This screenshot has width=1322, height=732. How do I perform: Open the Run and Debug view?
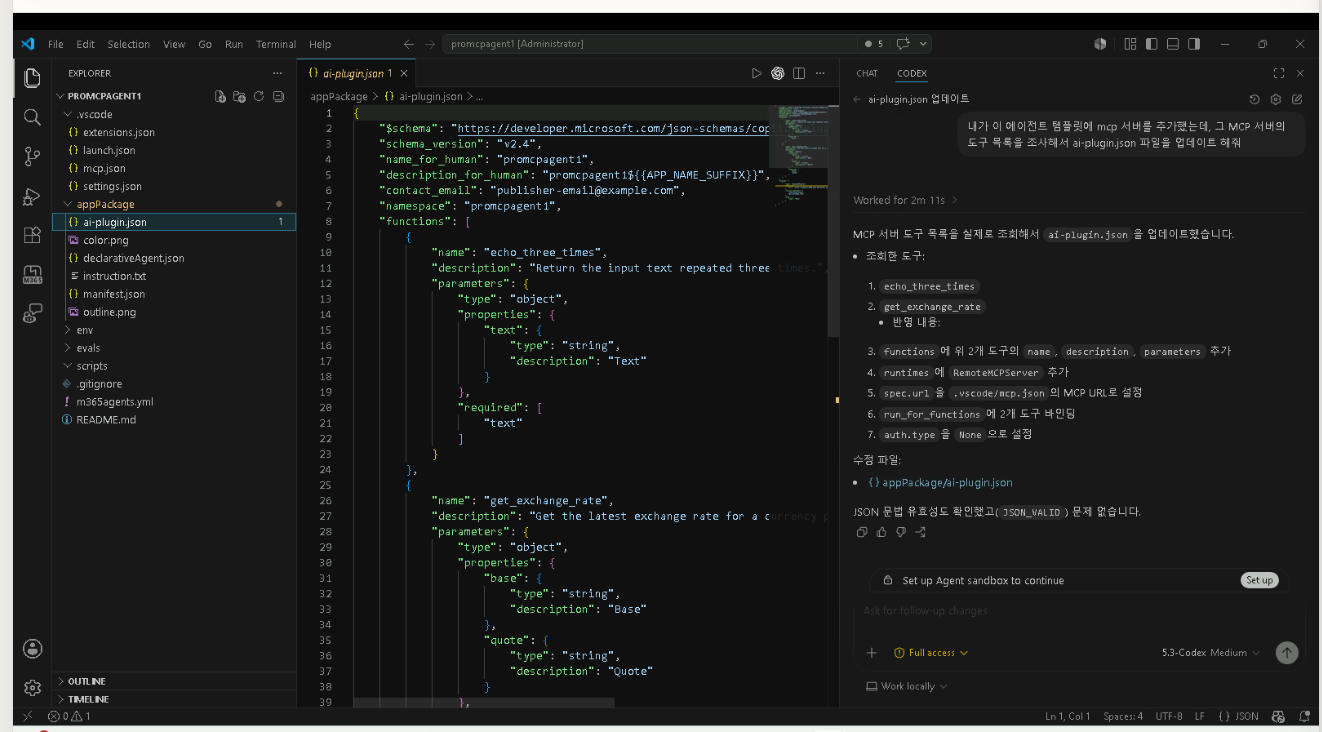pos(32,196)
